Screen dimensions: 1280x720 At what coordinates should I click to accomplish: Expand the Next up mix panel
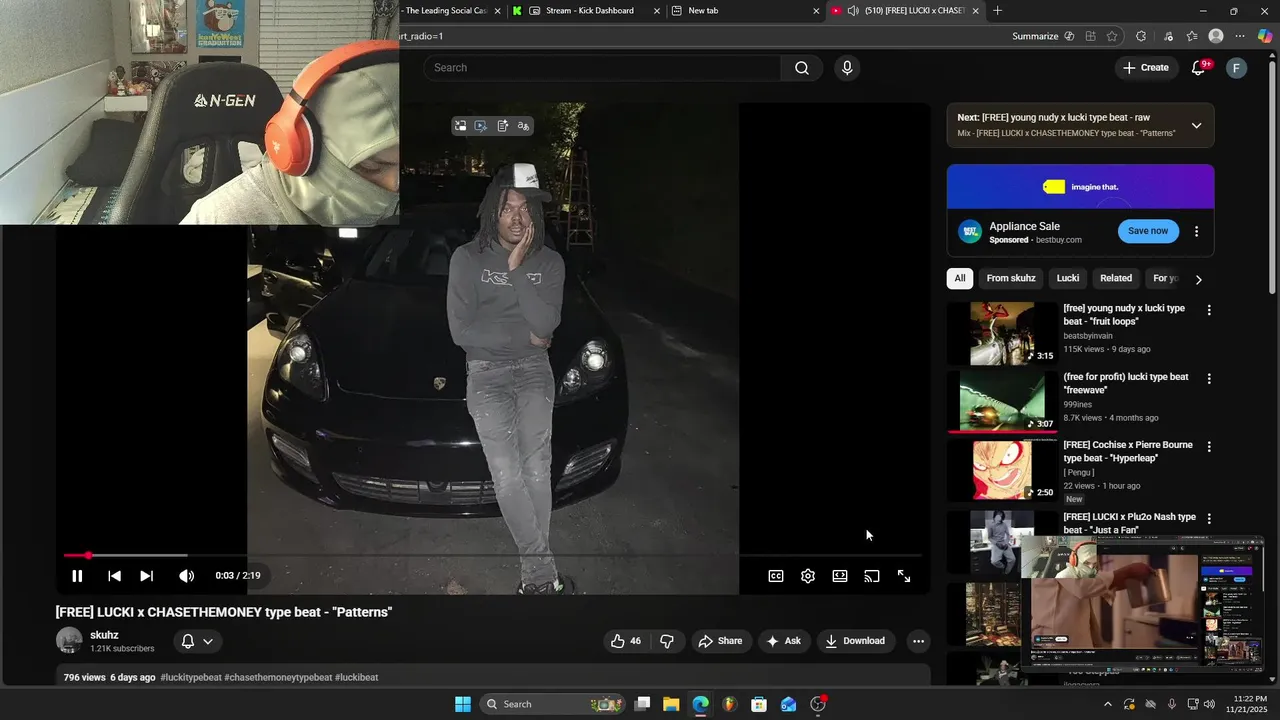1196,126
